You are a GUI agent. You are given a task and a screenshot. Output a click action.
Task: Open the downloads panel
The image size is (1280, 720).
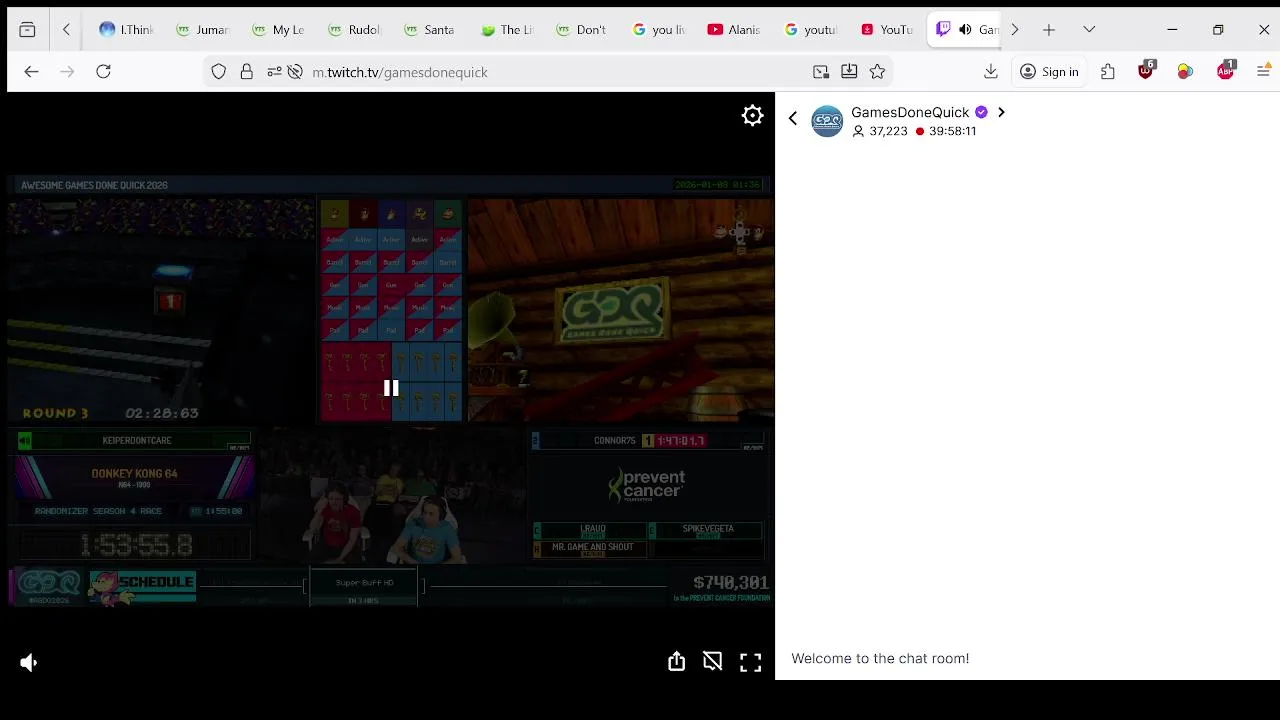(x=991, y=72)
